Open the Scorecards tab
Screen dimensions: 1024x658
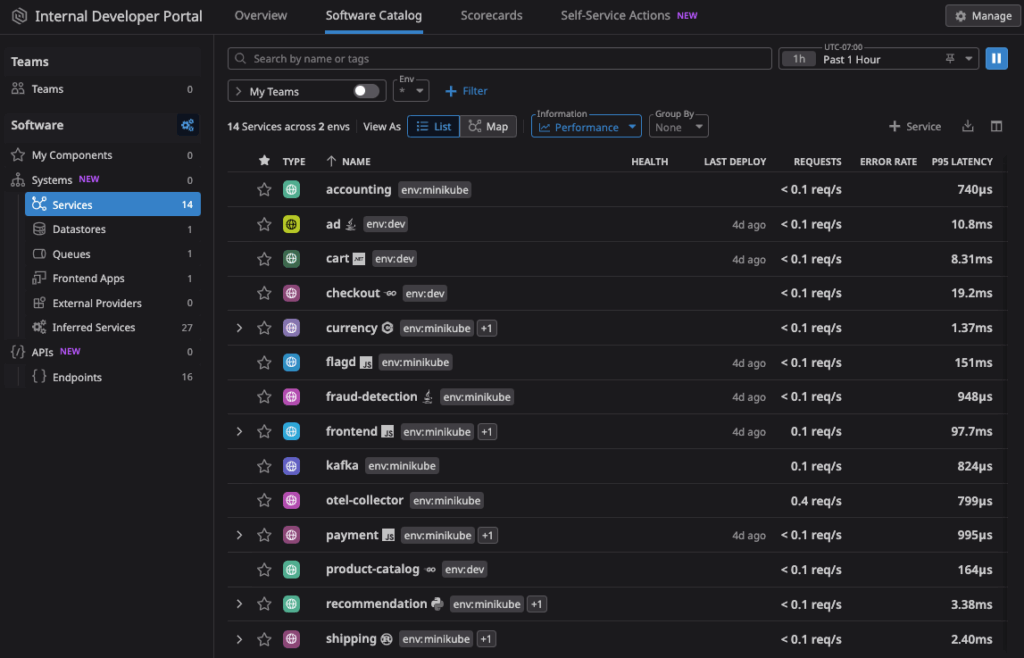(491, 16)
